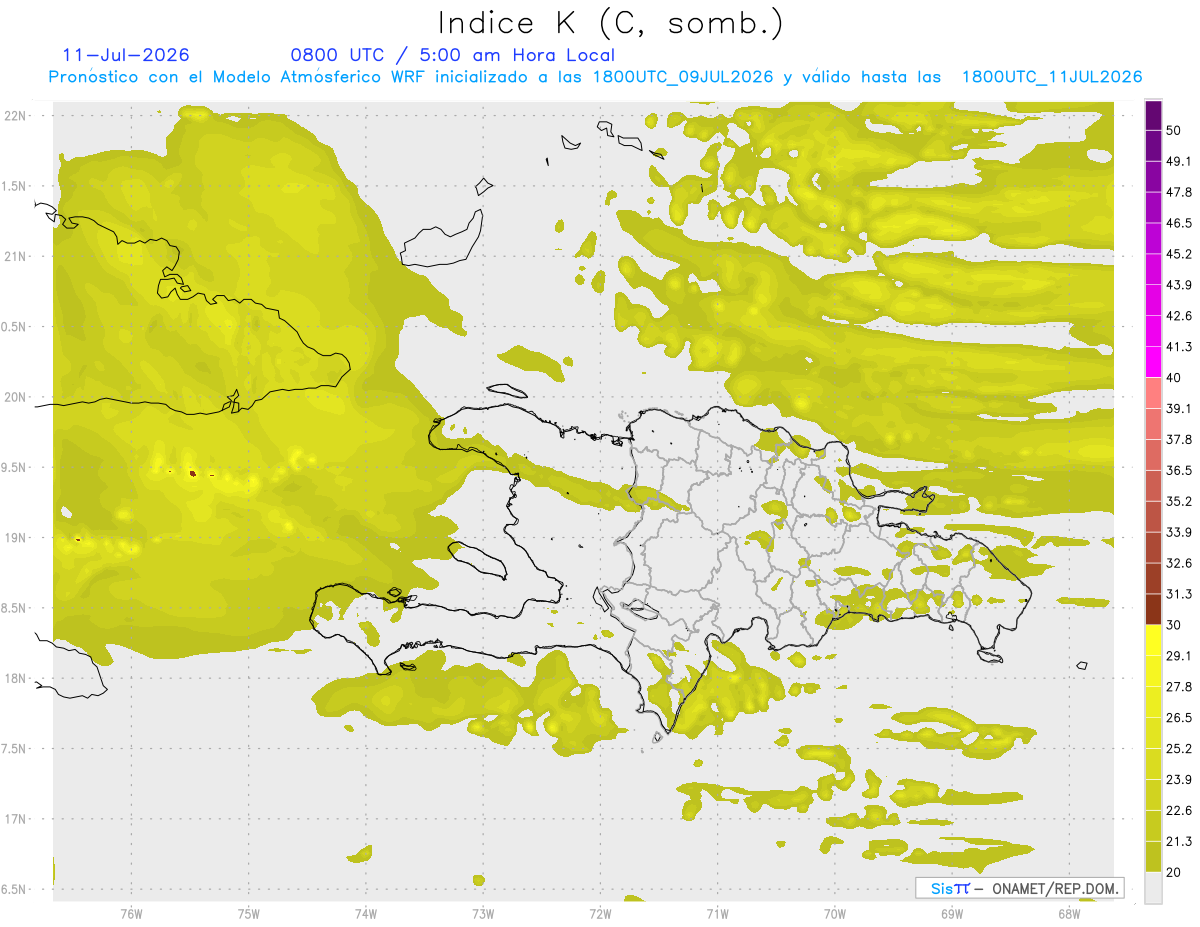Pick the colorbar value 39.1
This screenshot has height=927, width=1200.
[x=1179, y=409]
